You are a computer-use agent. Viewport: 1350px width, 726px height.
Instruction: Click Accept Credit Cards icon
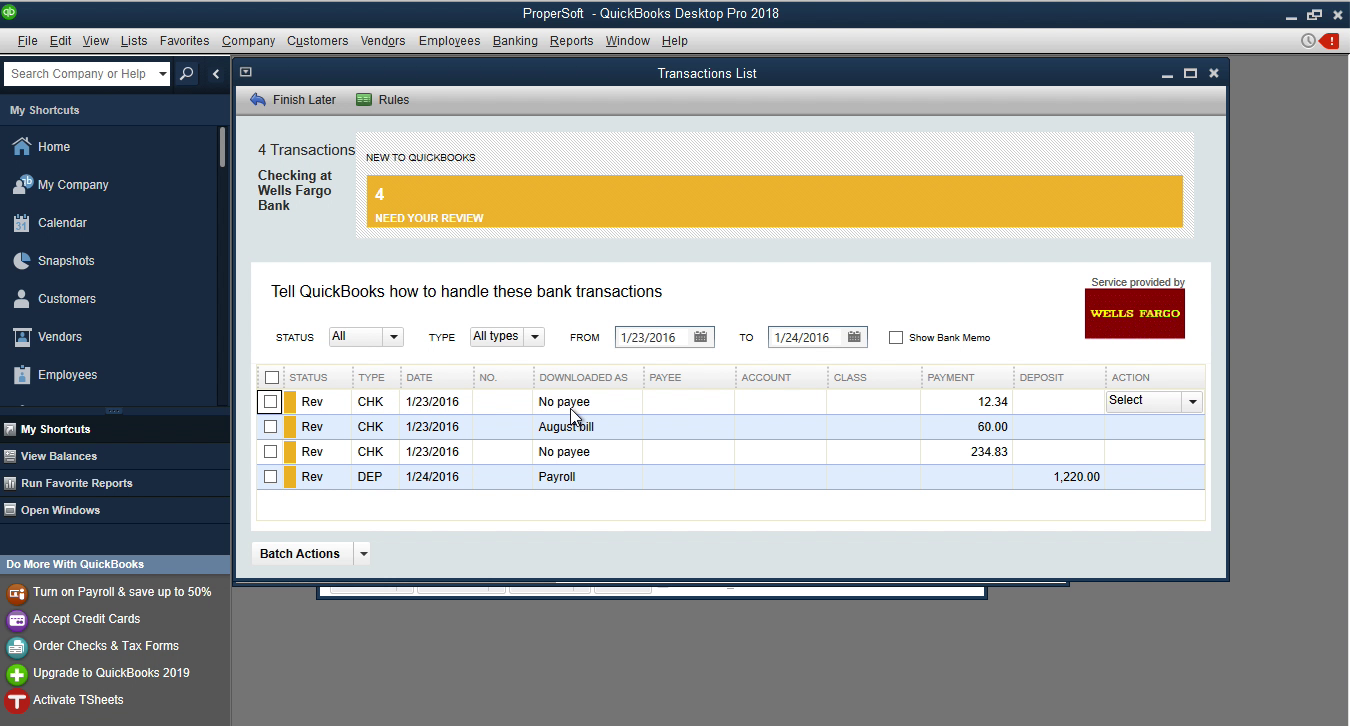point(16,619)
